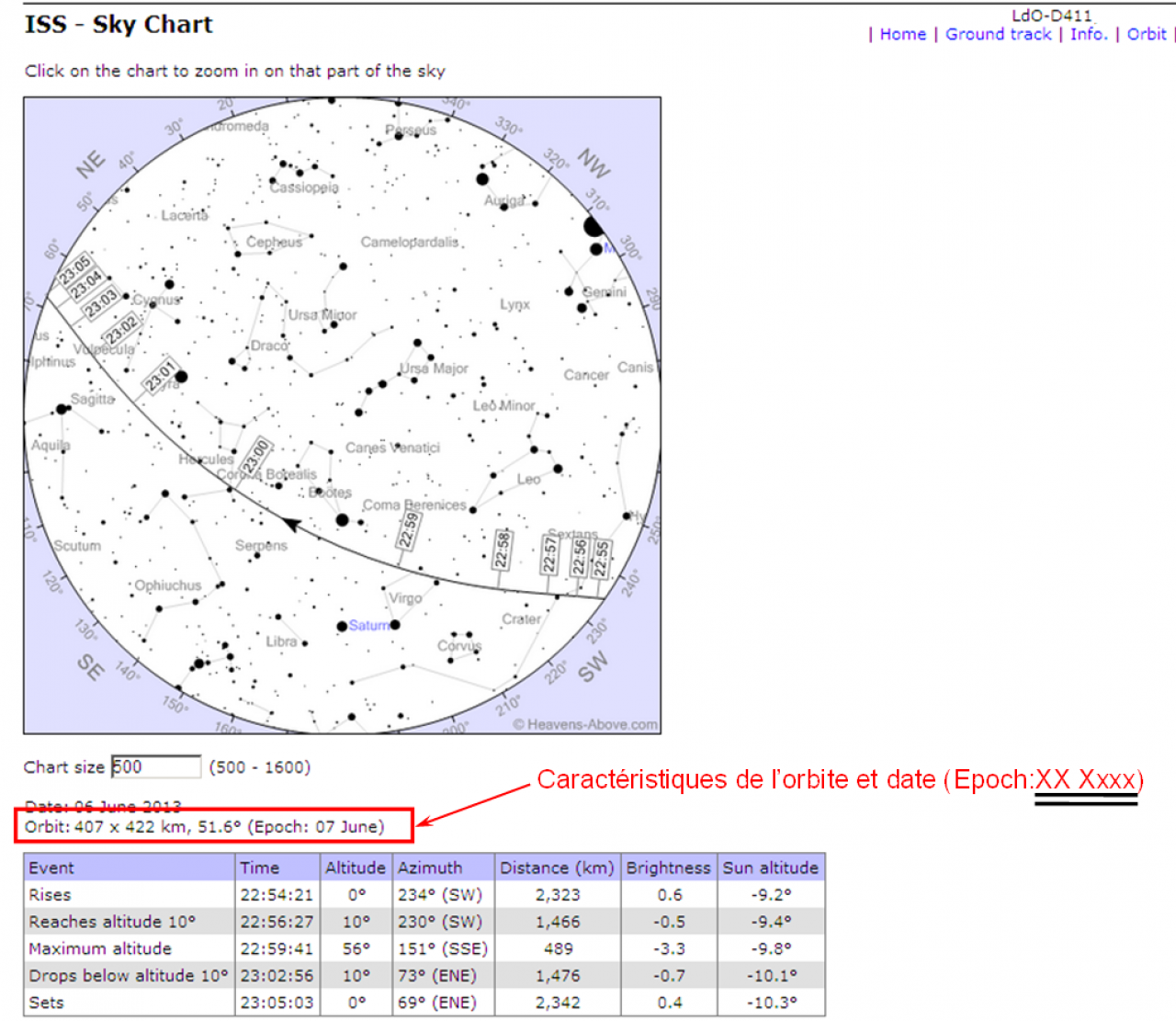Click the NW compass label
Screen dimensions: 1176x1021
coord(594,163)
